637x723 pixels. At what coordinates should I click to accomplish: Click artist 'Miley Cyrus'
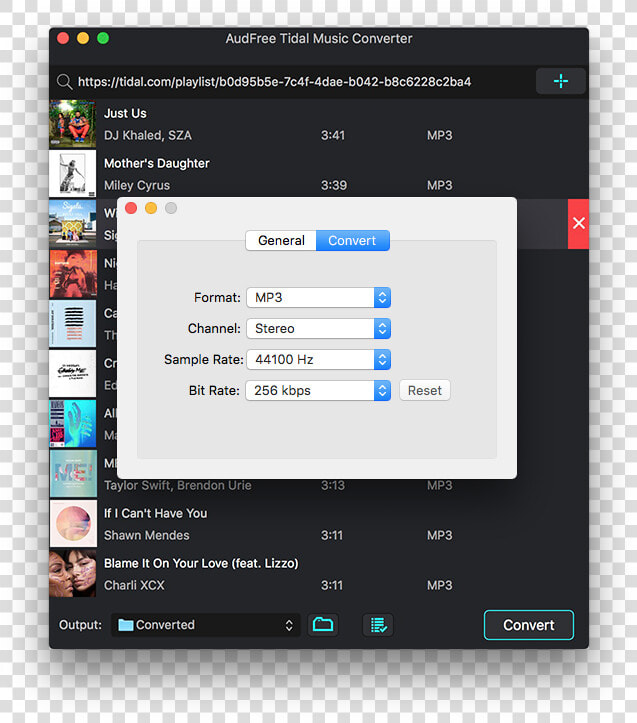point(137,185)
